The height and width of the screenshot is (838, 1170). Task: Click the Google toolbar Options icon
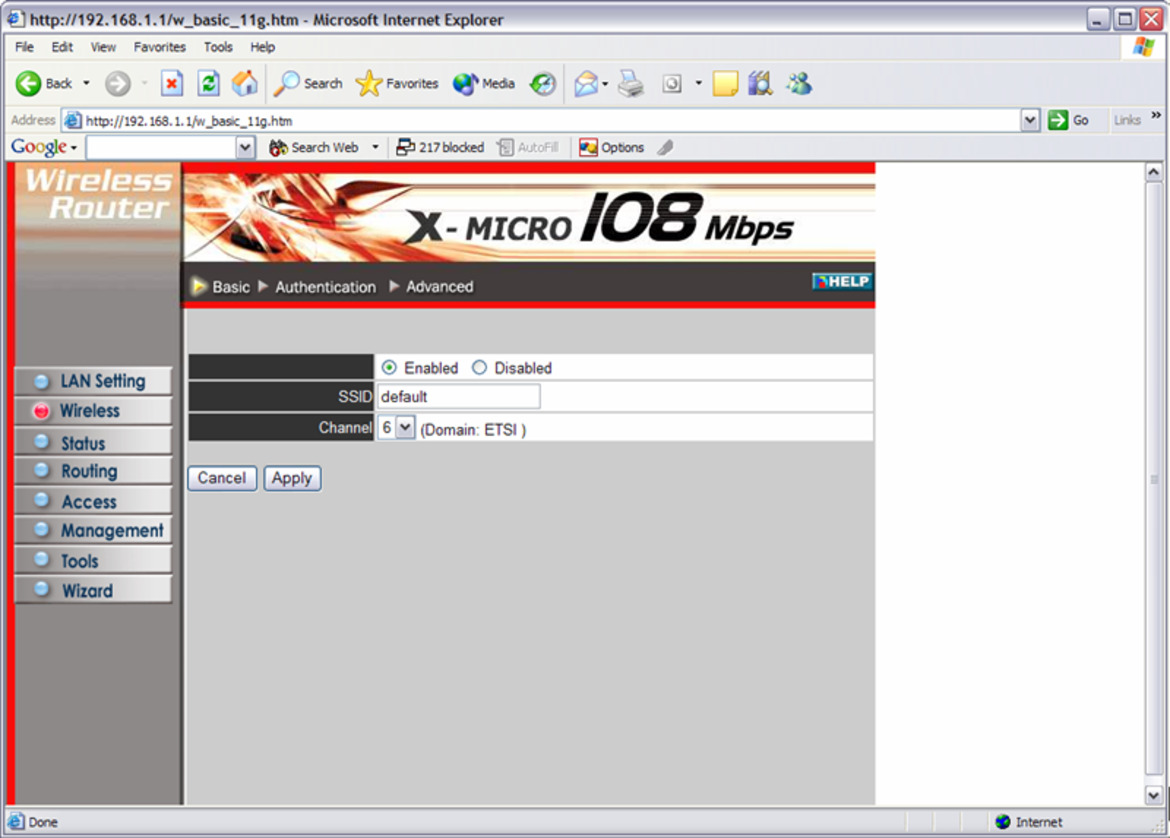pyautogui.click(x=588, y=148)
